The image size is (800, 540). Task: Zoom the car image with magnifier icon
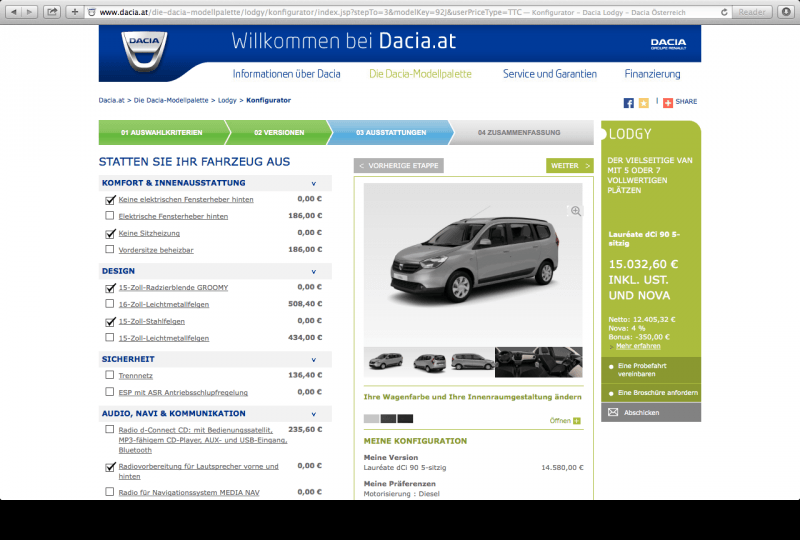[x=576, y=211]
